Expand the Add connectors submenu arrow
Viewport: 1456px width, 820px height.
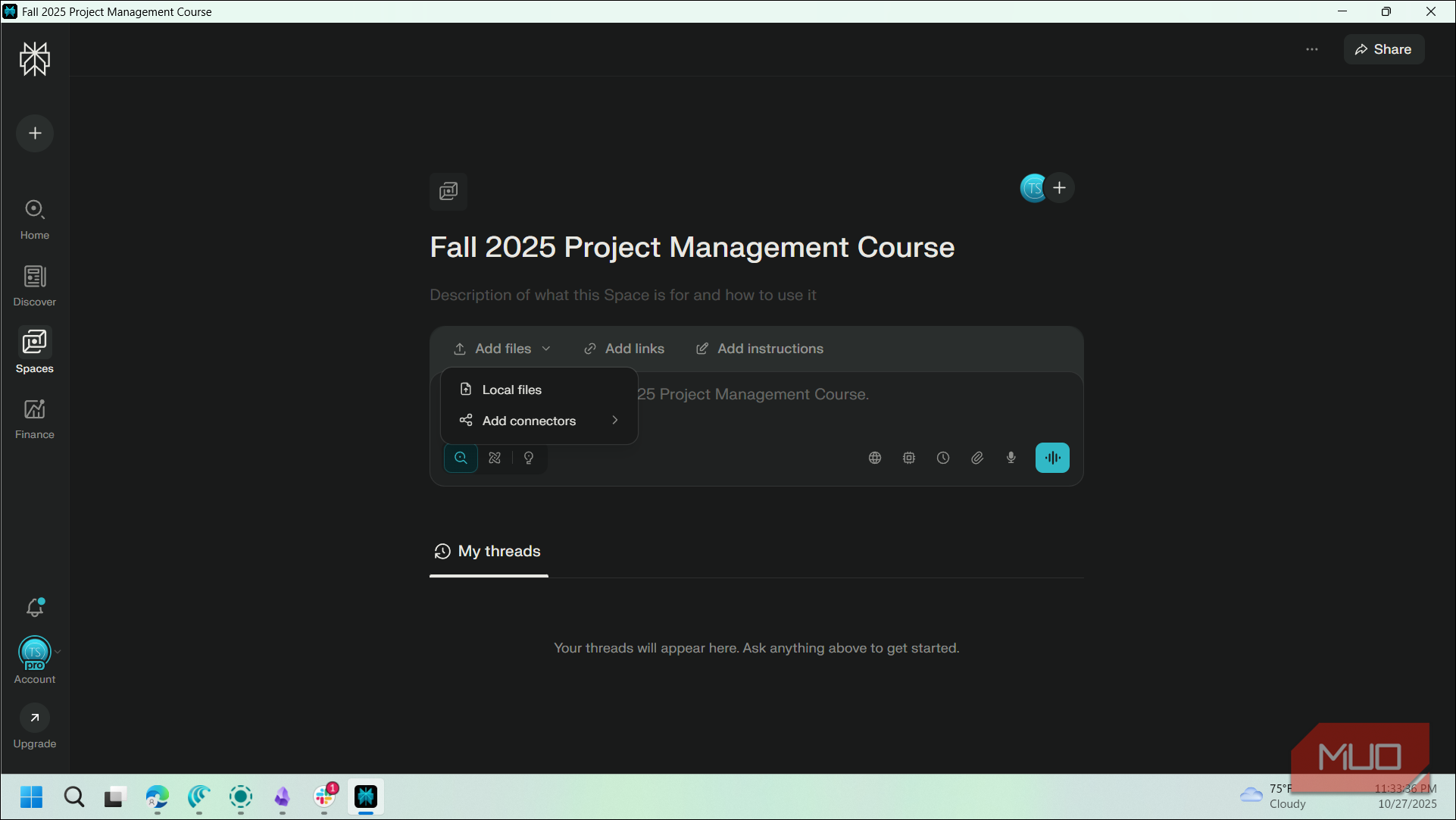pos(615,420)
